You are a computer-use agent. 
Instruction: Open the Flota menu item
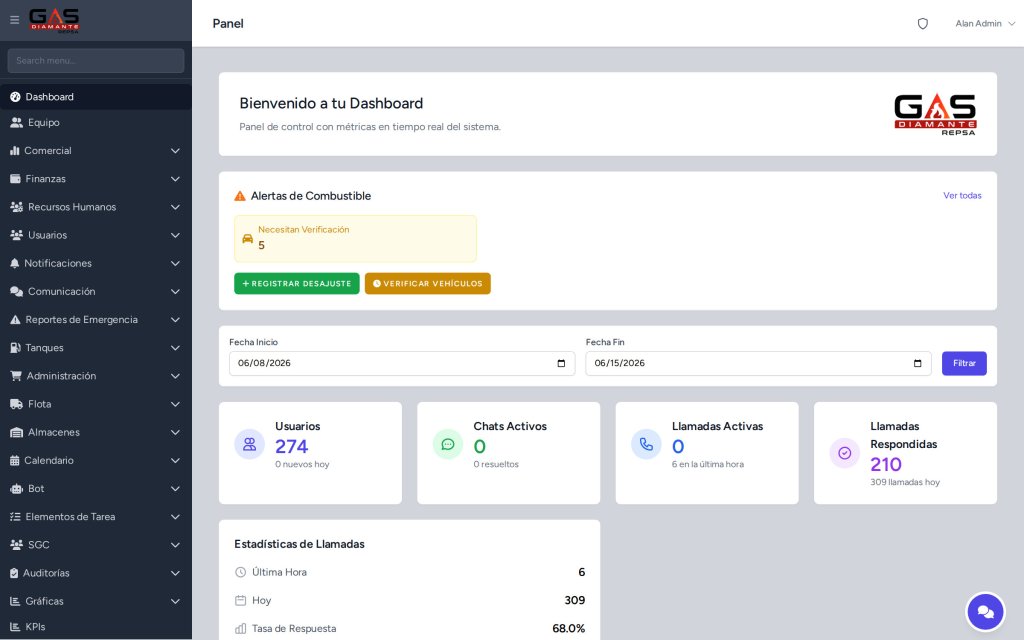[96, 404]
